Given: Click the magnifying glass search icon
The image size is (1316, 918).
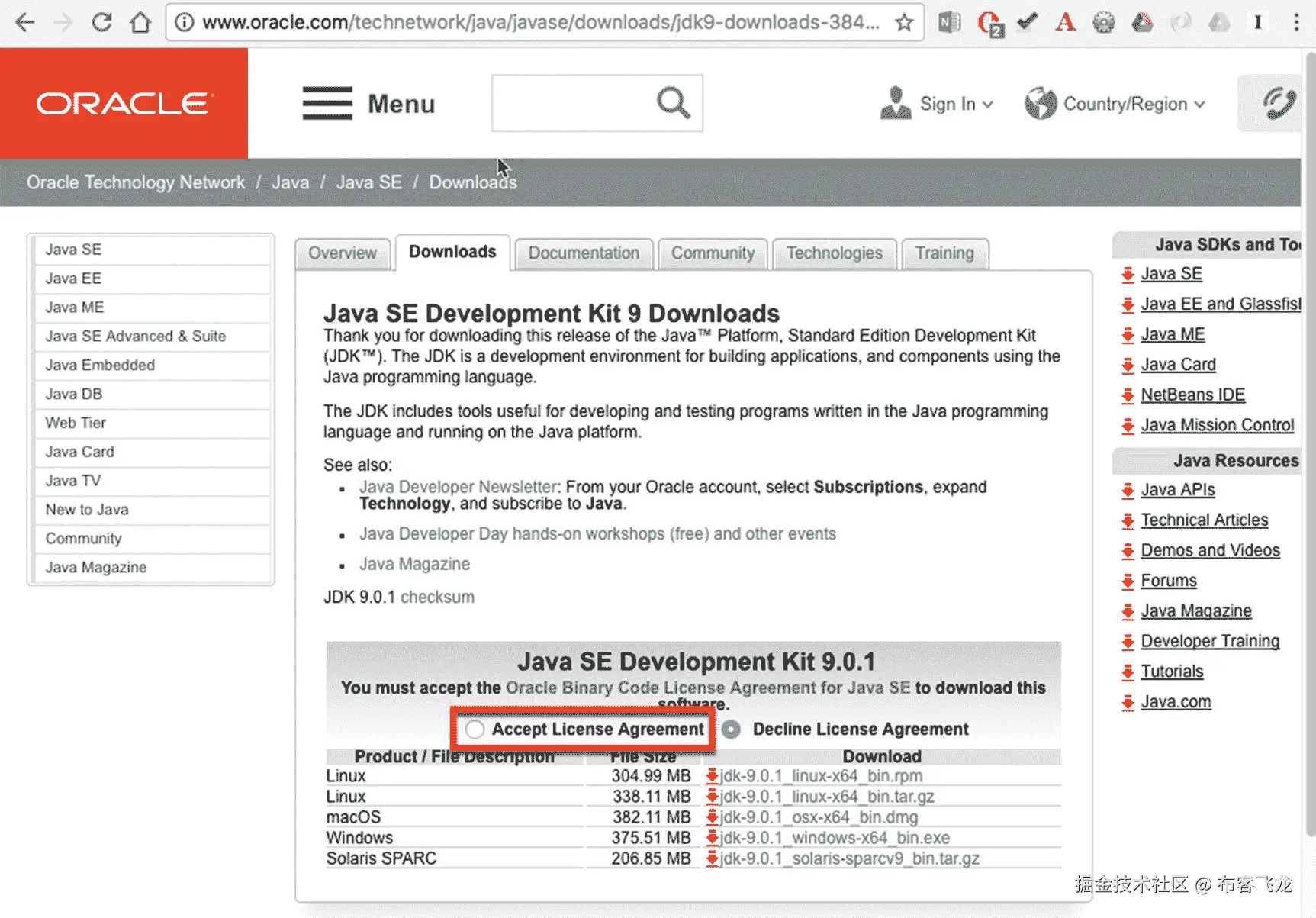Looking at the screenshot, I should coord(673,102).
